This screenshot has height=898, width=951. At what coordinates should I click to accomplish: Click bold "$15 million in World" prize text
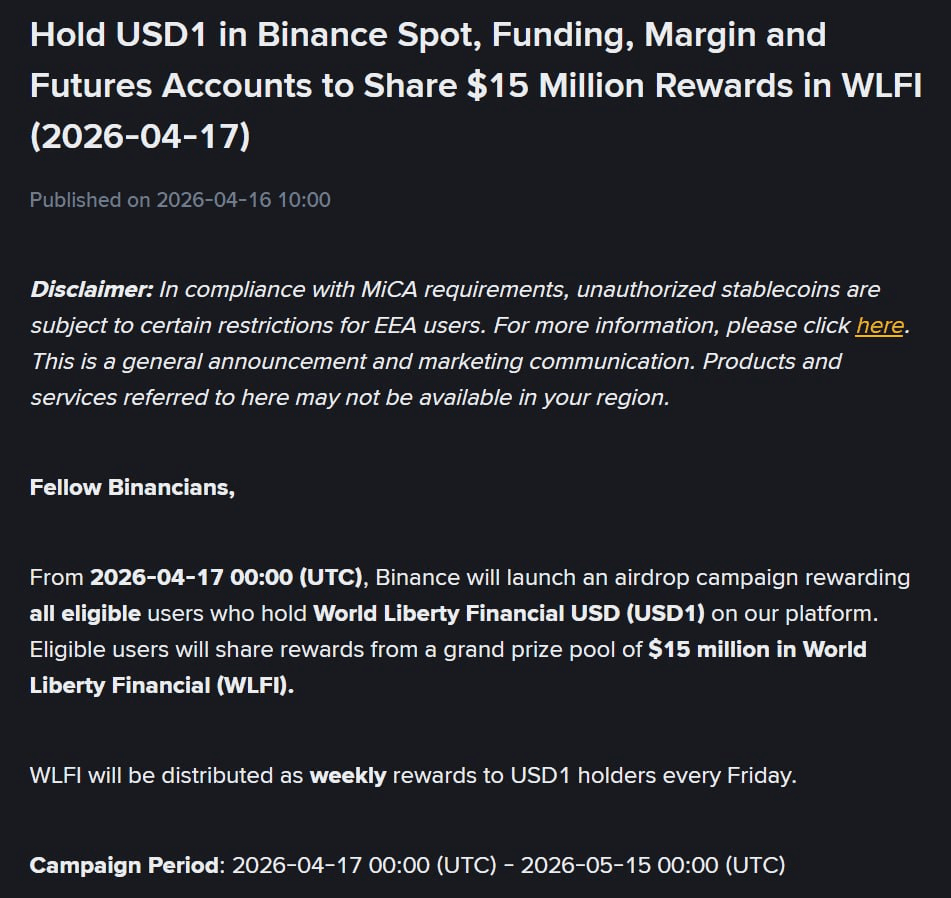coord(757,649)
